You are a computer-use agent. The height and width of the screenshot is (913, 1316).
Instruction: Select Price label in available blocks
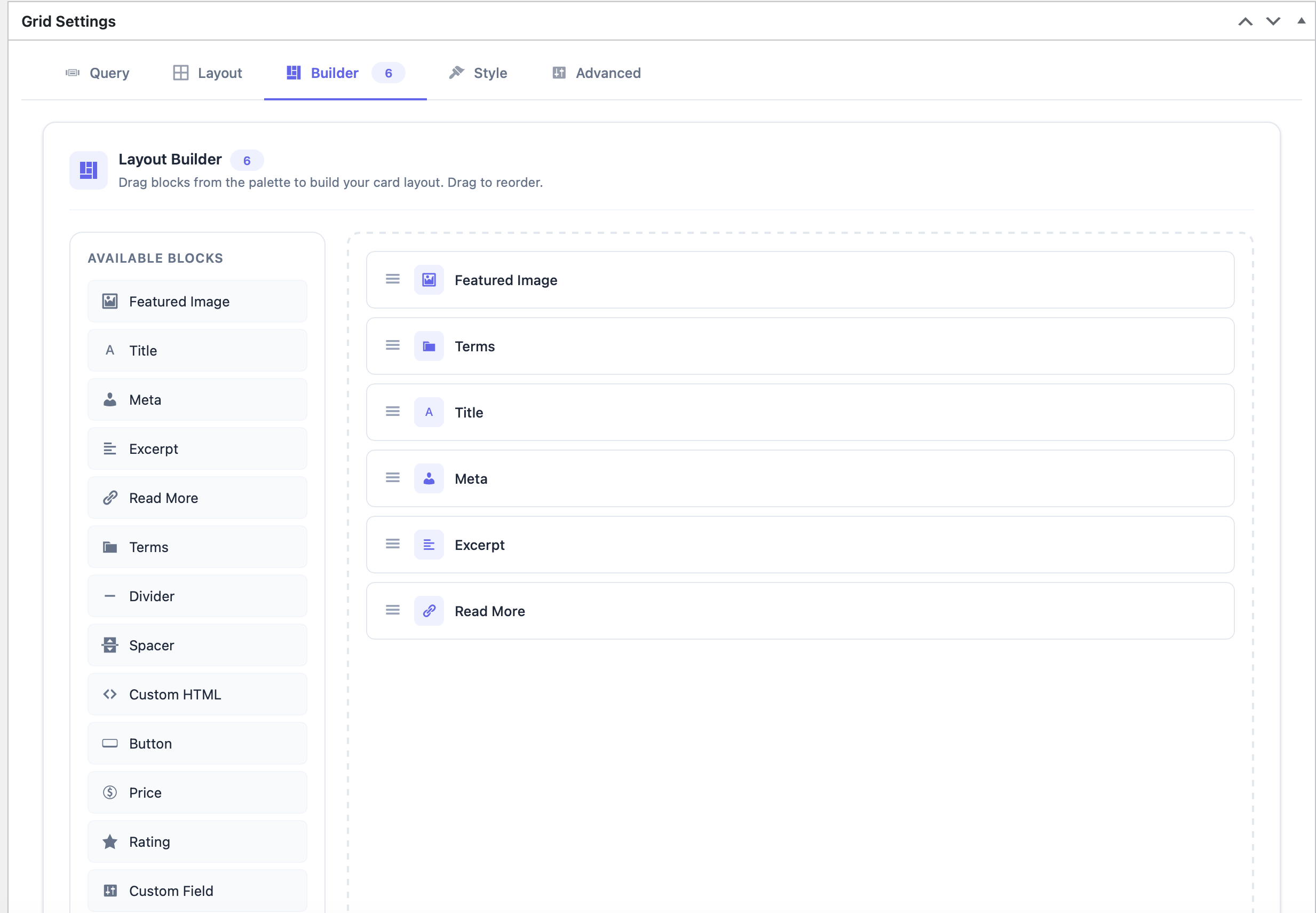coord(145,793)
